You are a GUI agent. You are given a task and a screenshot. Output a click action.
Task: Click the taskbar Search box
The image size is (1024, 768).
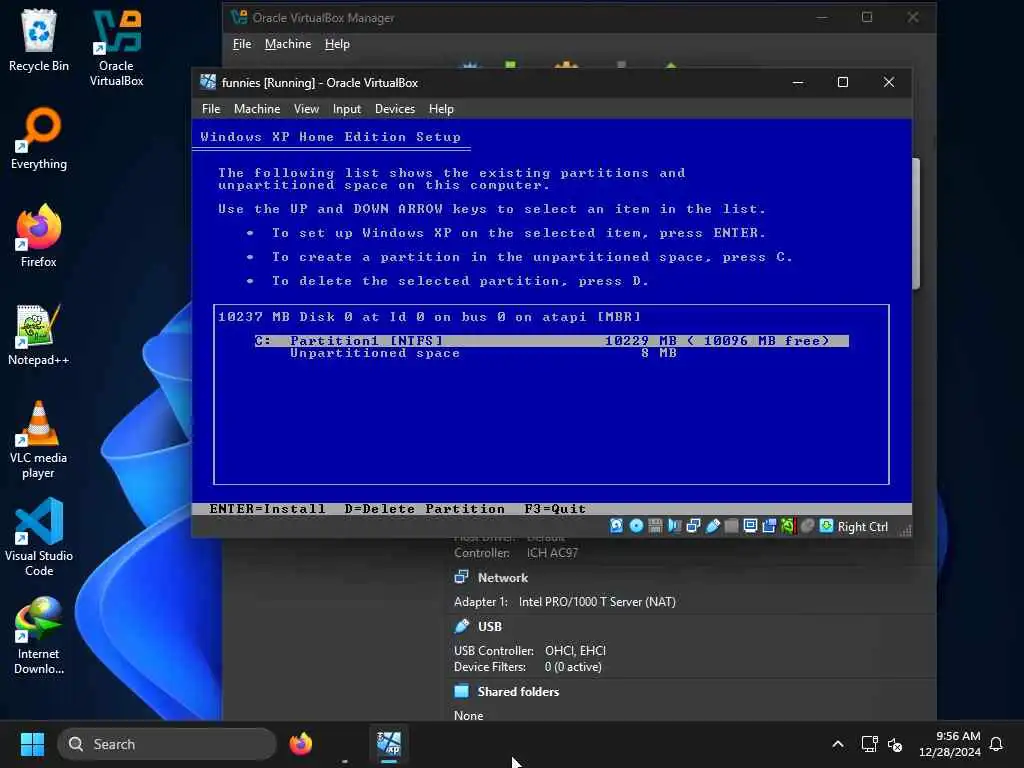[x=167, y=744]
